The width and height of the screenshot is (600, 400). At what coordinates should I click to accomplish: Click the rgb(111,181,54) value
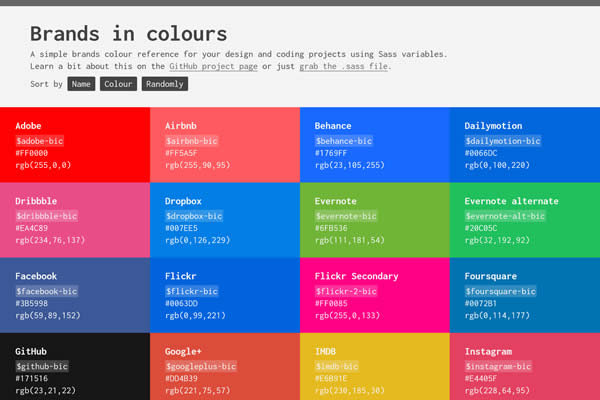(x=350, y=240)
